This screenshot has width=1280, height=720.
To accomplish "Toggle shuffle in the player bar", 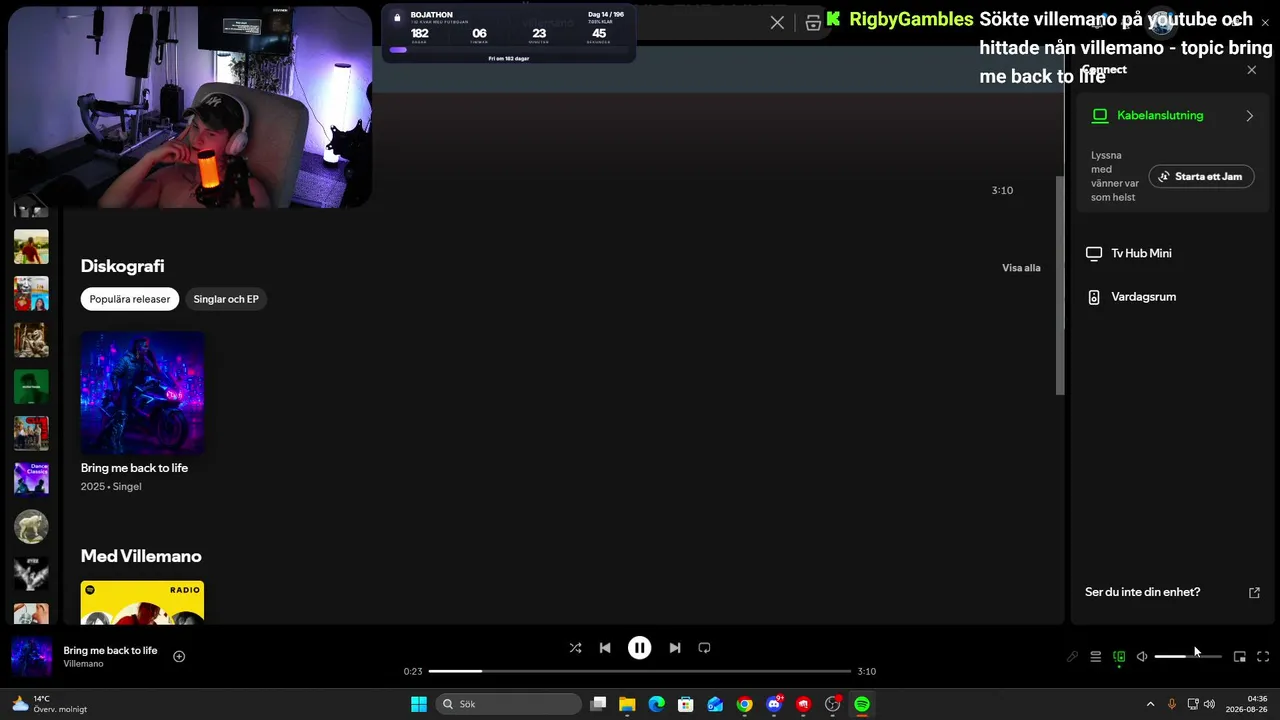I will click(x=575, y=648).
